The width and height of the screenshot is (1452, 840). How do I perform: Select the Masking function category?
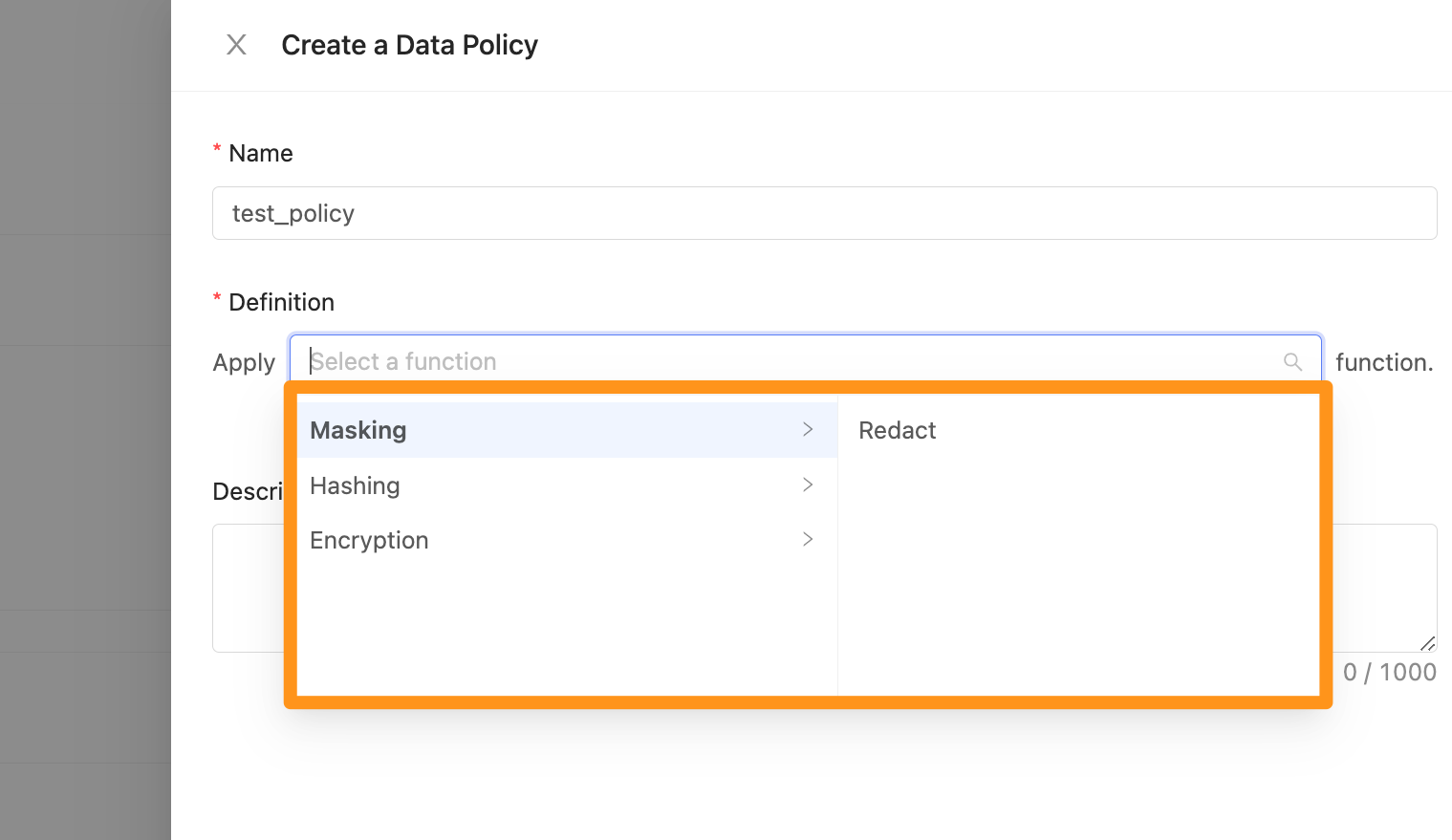(567, 430)
